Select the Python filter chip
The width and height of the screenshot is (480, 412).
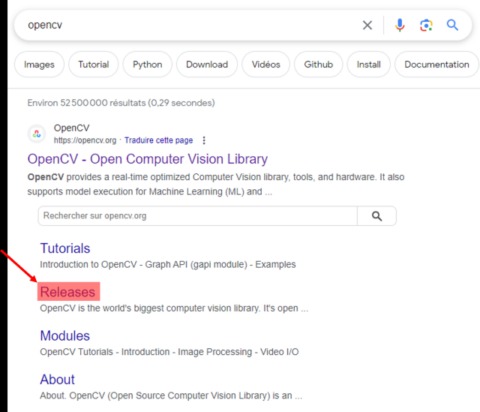147,64
